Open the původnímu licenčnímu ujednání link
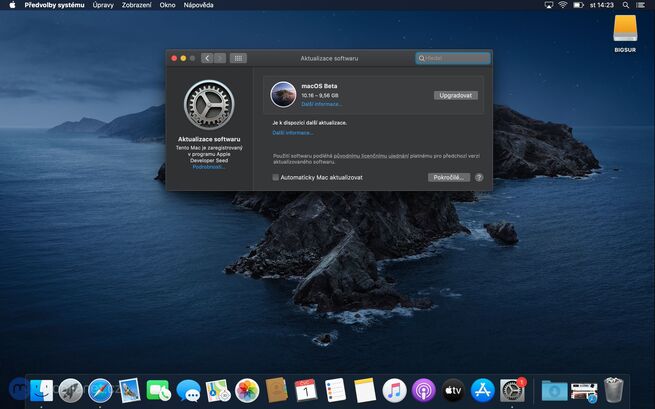 point(371,156)
